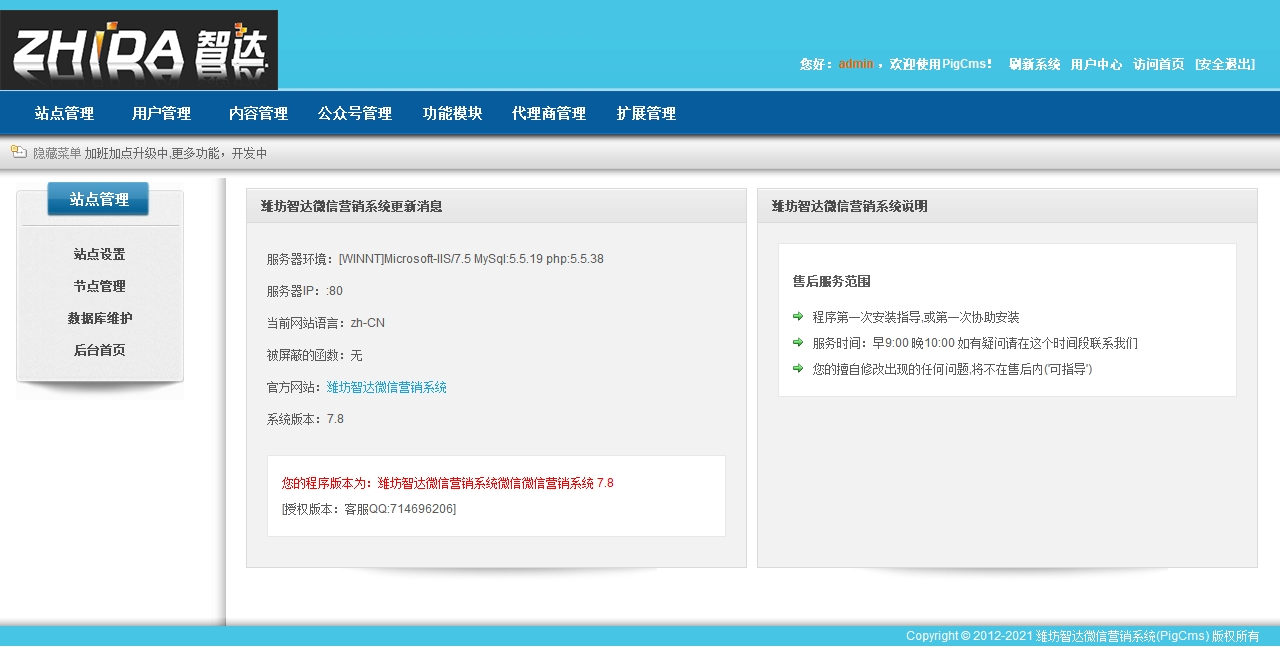
Task: Click 访问首页 in the header
Action: pos(1158,64)
